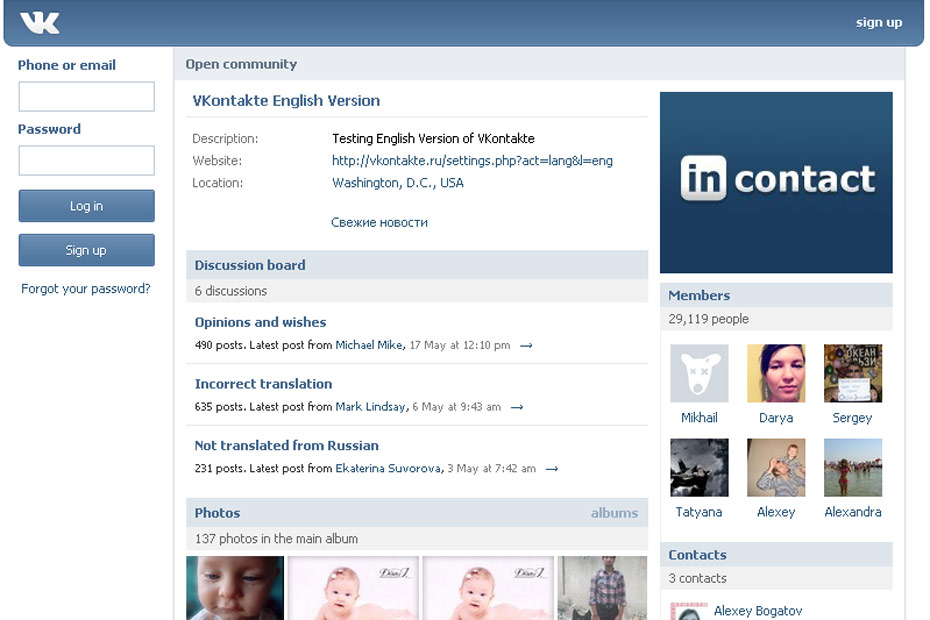This screenshot has height=620, width=930.
Task: Open Alexandra's beach member photo
Action: 853,468
